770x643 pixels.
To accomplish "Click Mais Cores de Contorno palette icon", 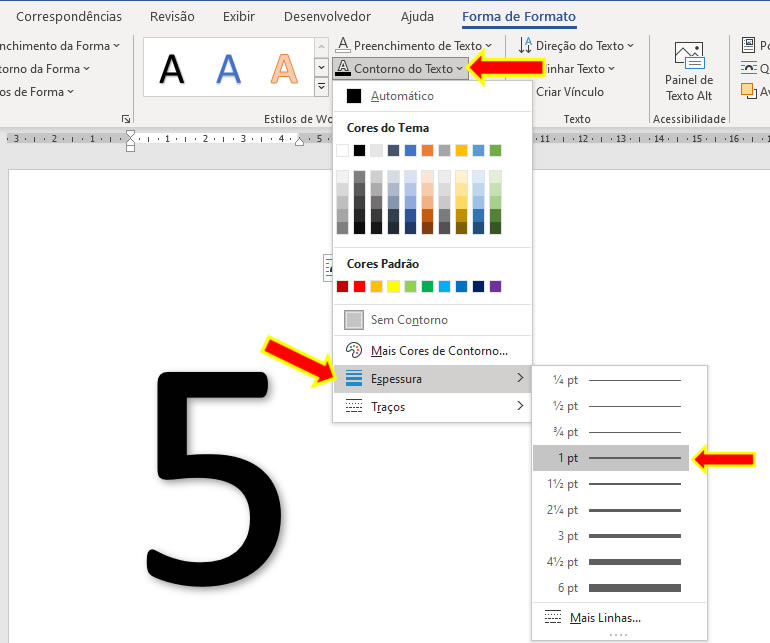I will click(354, 350).
